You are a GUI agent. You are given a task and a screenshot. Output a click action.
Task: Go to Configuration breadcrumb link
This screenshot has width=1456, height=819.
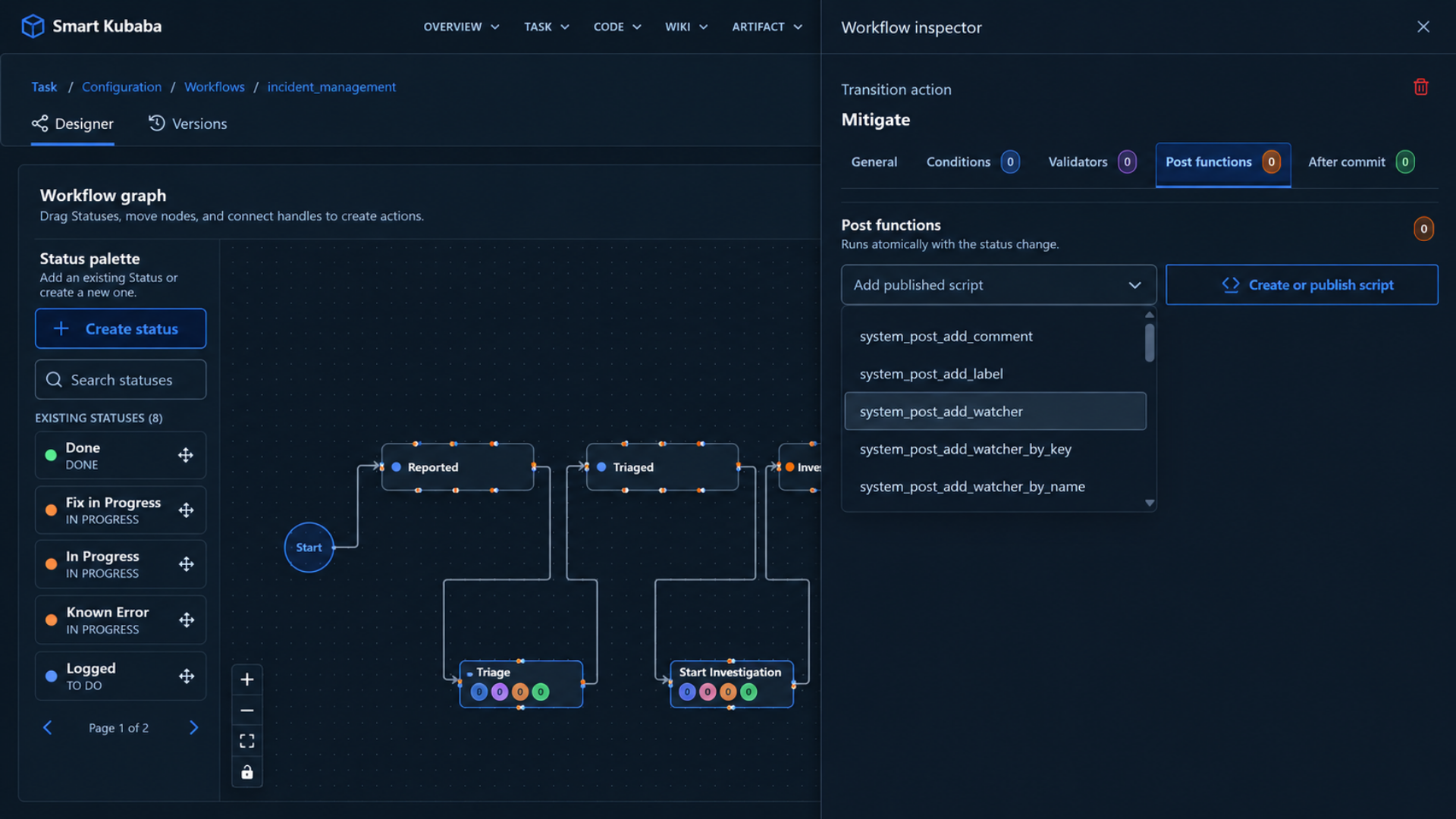[121, 87]
